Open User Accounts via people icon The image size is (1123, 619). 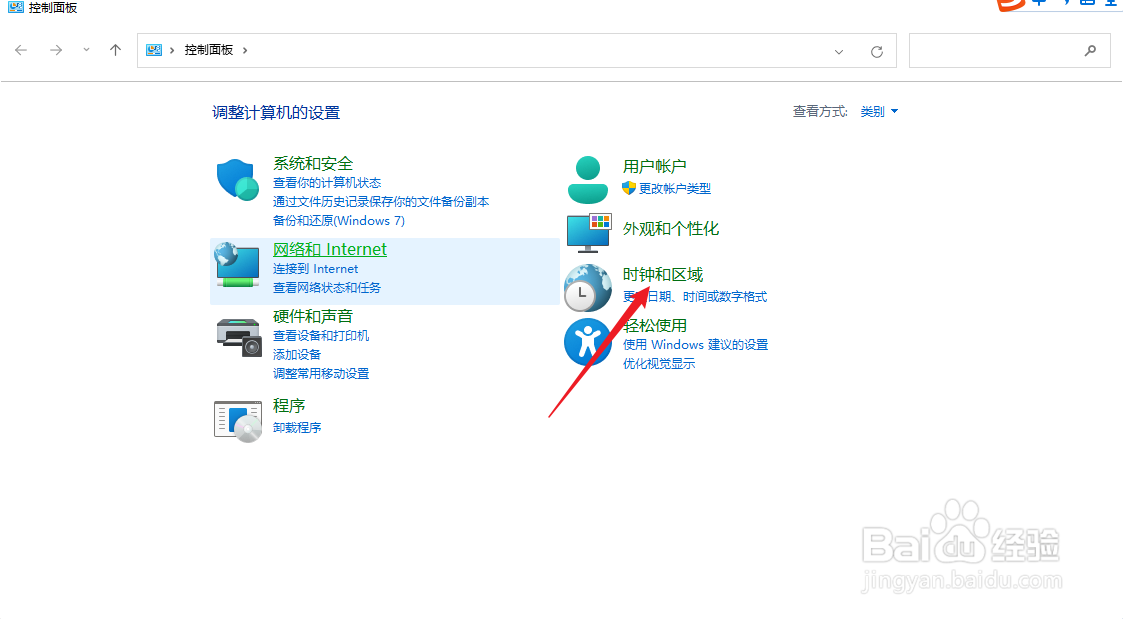tap(587, 177)
